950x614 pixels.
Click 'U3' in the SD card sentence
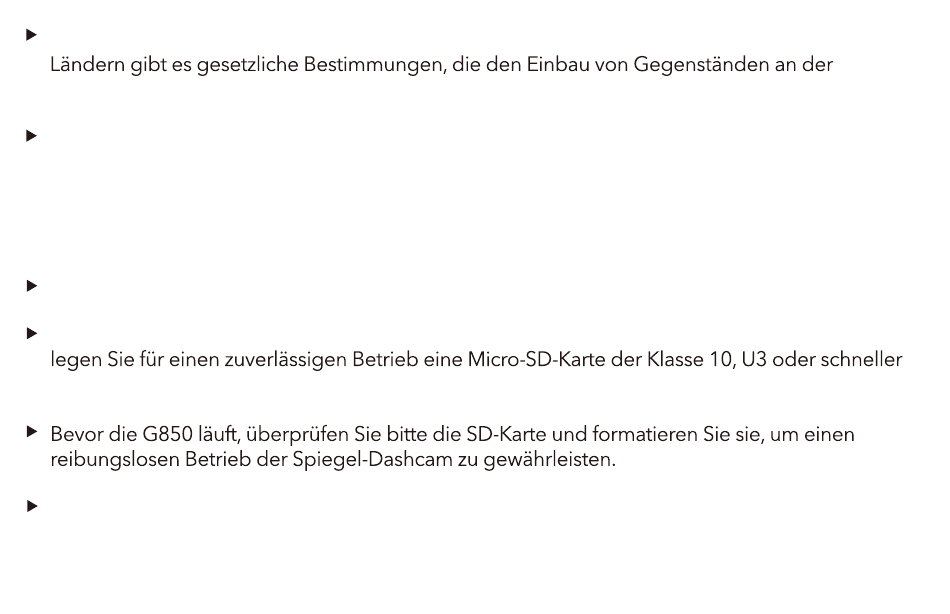[754, 360]
